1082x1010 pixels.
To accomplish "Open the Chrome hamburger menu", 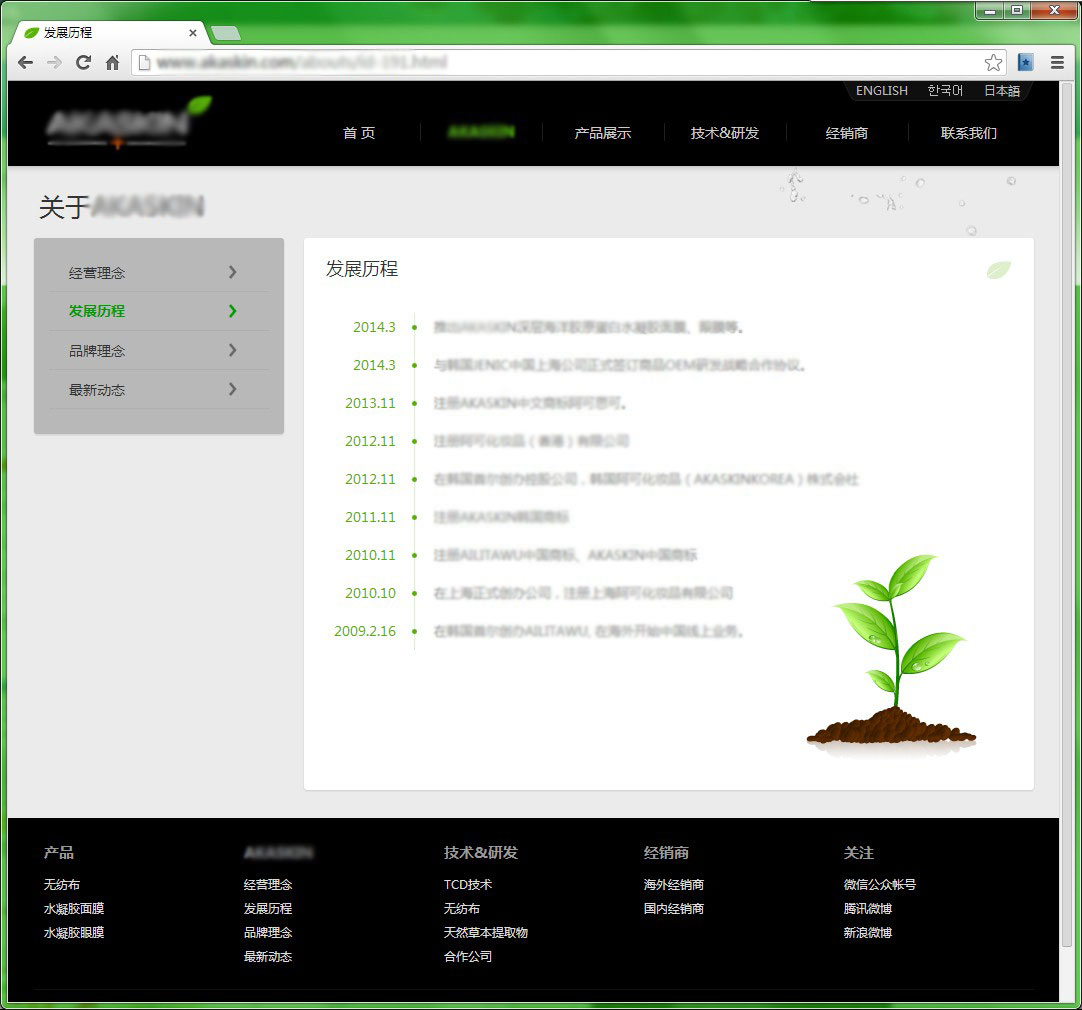I will [1057, 63].
